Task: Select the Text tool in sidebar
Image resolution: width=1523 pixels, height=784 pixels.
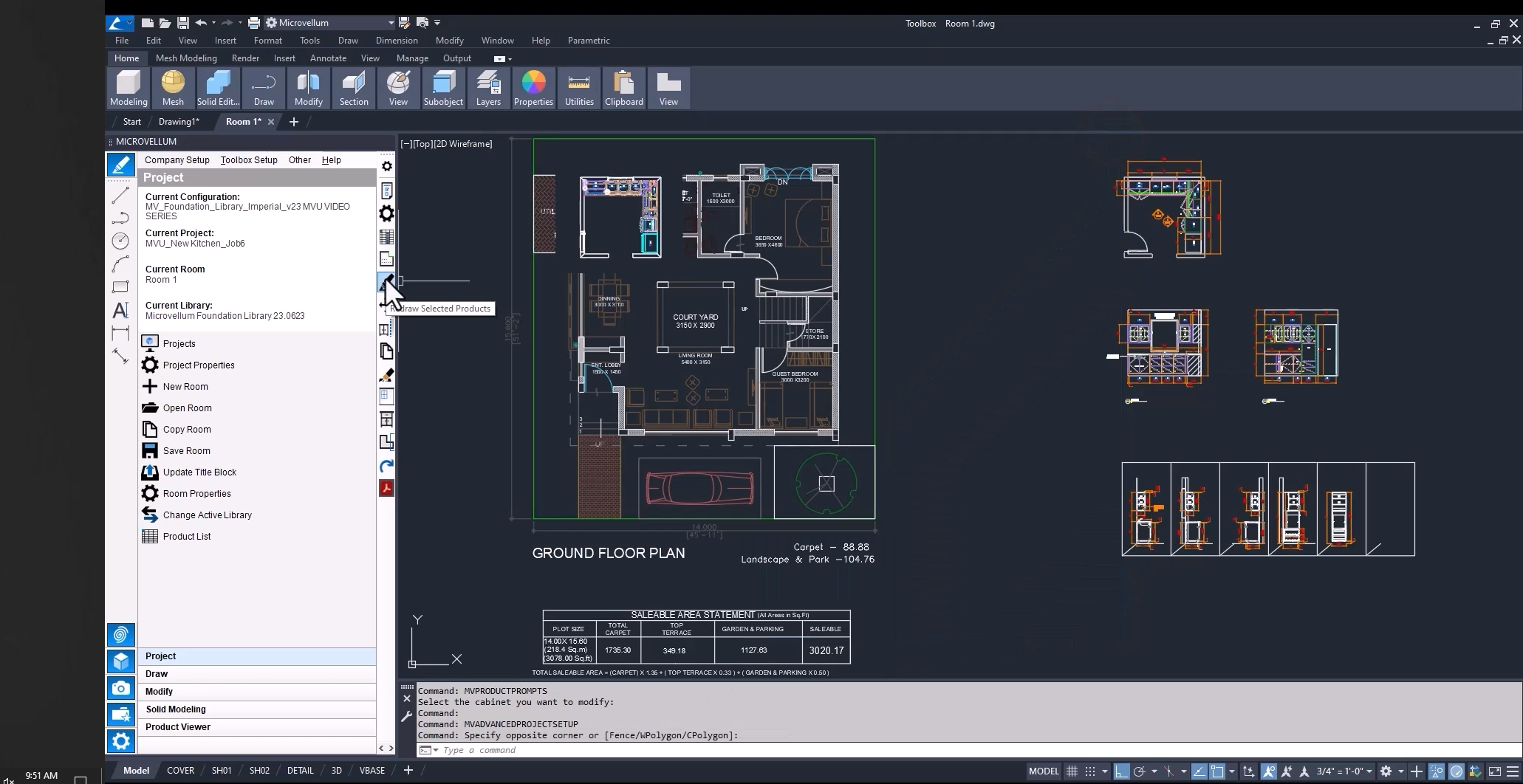Action: [x=120, y=310]
